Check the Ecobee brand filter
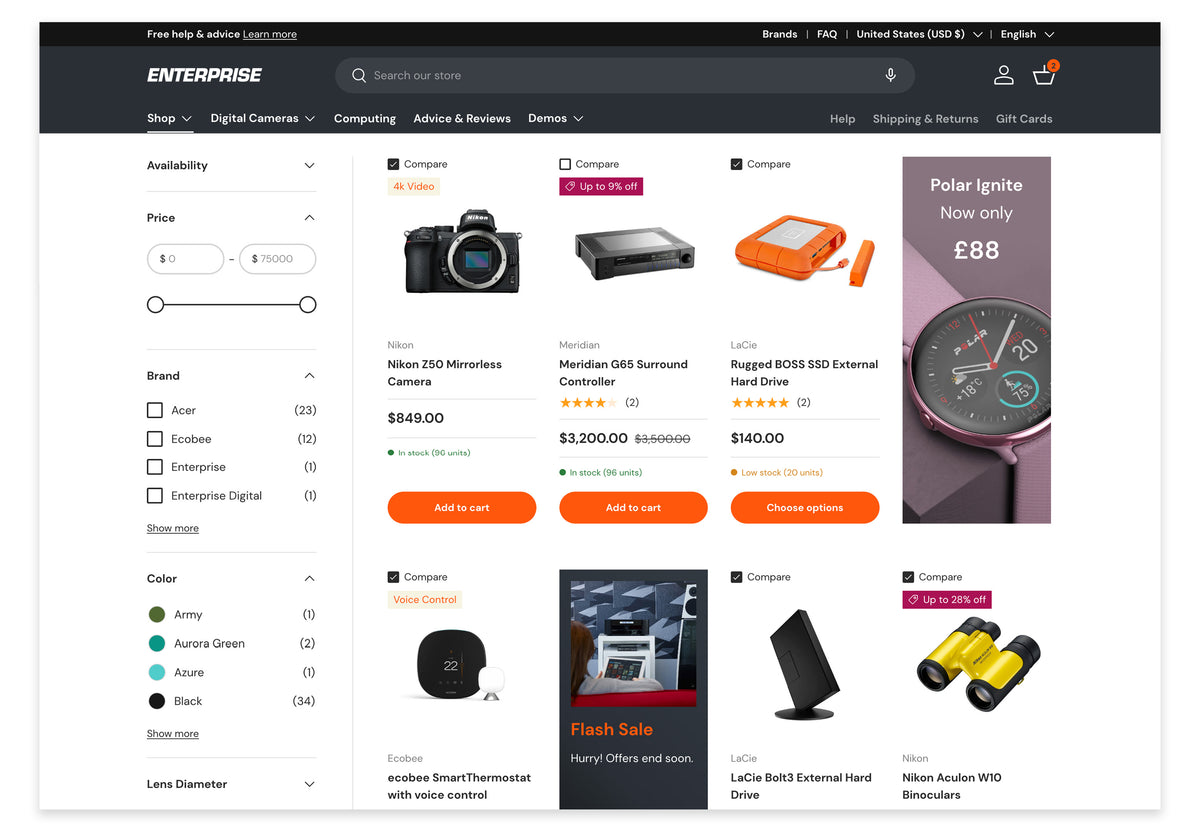This screenshot has height=831, width=1200. 155,439
